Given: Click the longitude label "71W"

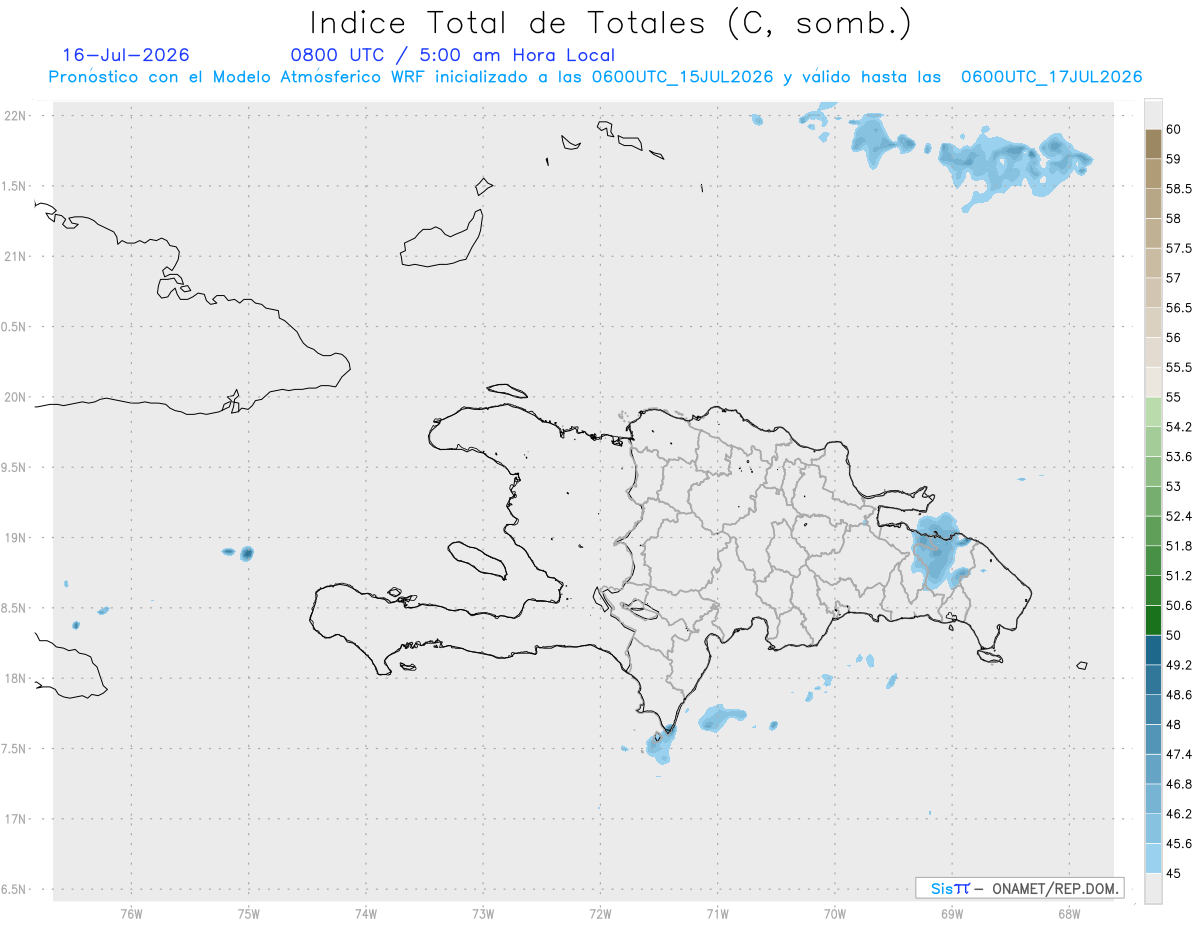Looking at the screenshot, I should 717,913.
